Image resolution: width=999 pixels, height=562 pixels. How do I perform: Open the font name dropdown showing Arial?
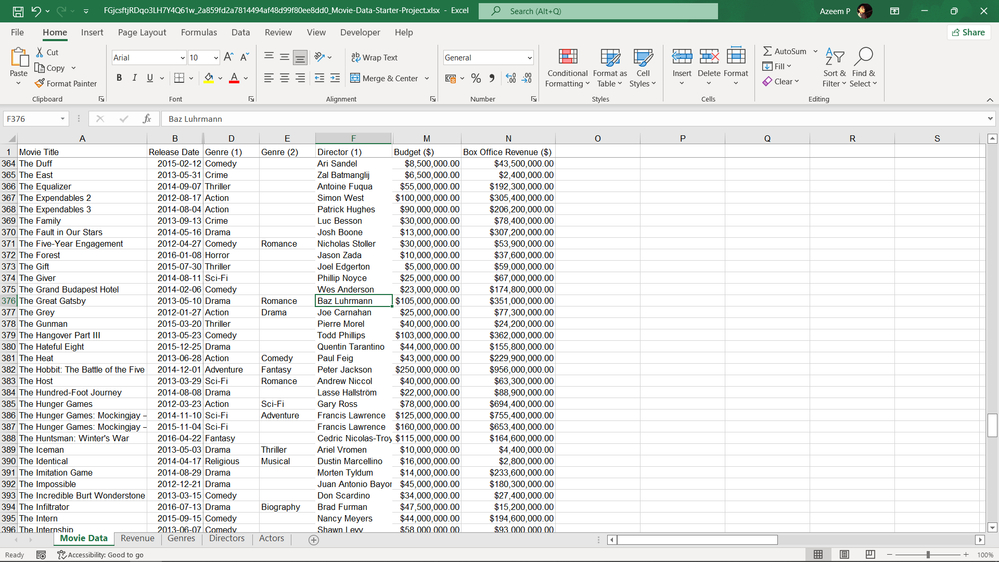(x=182, y=58)
